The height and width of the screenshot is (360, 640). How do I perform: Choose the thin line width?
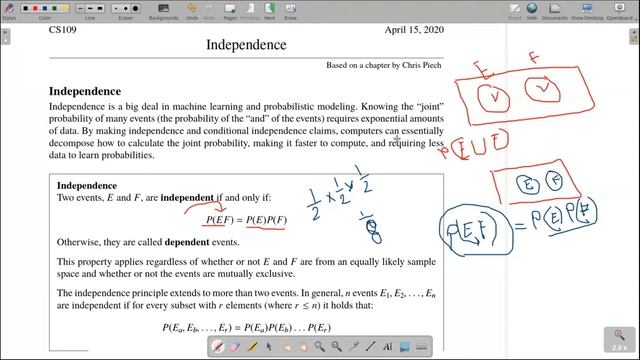pyautogui.click(x=80, y=8)
